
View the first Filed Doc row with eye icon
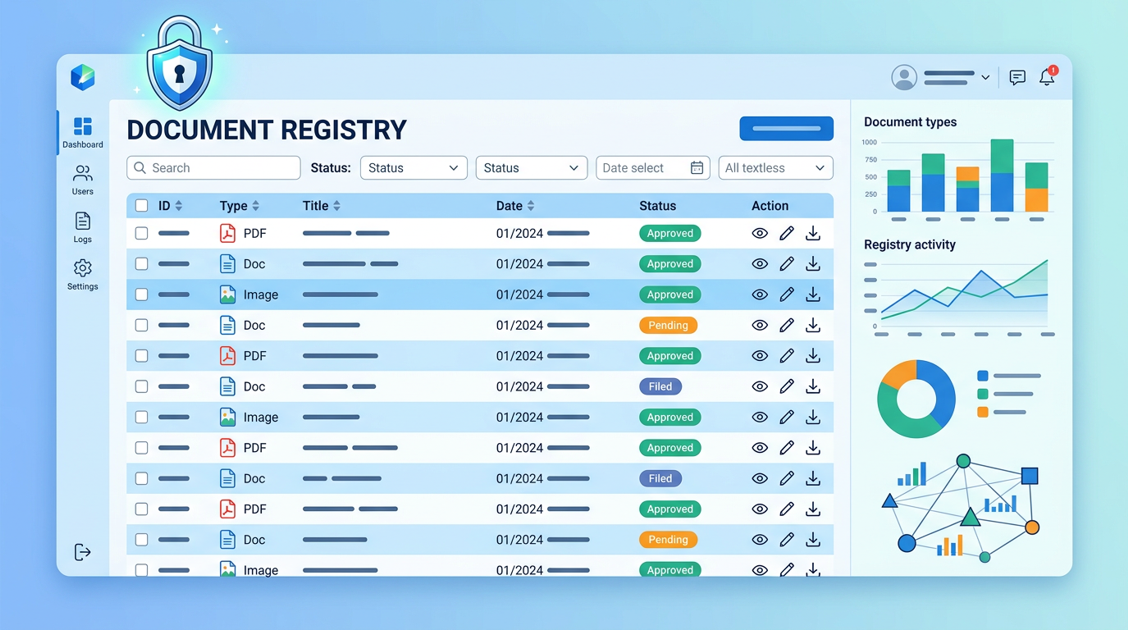pos(760,386)
